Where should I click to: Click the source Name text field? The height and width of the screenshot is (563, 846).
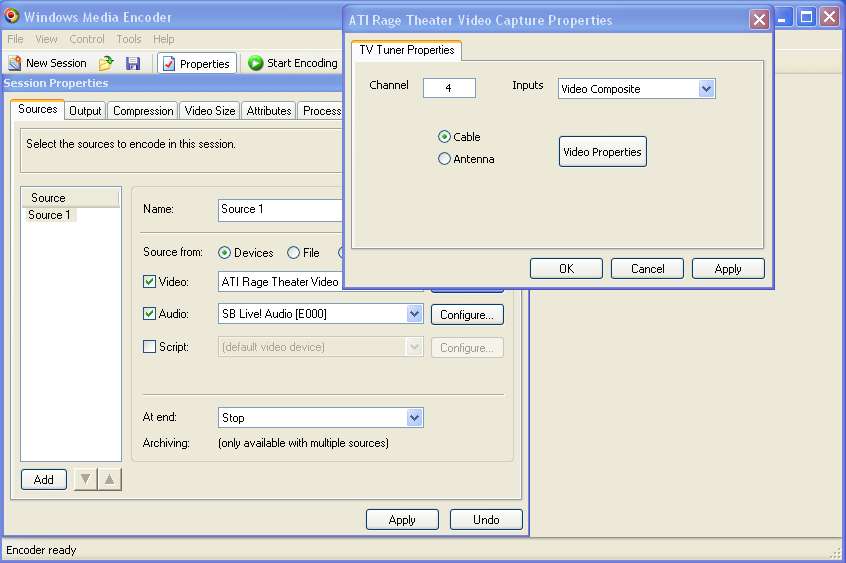click(281, 209)
